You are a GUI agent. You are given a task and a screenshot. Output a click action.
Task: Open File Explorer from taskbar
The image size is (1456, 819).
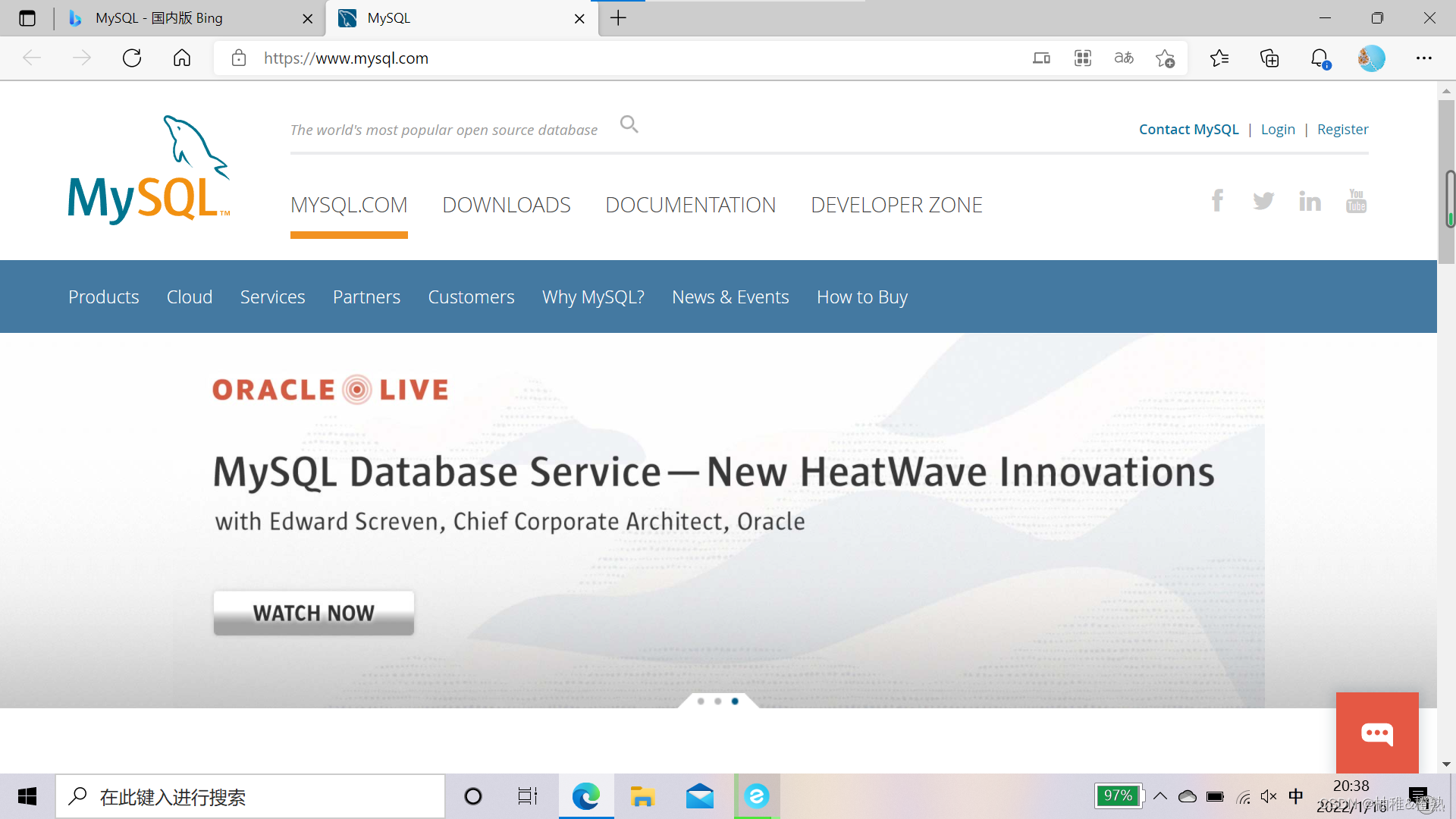(x=642, y=796)
